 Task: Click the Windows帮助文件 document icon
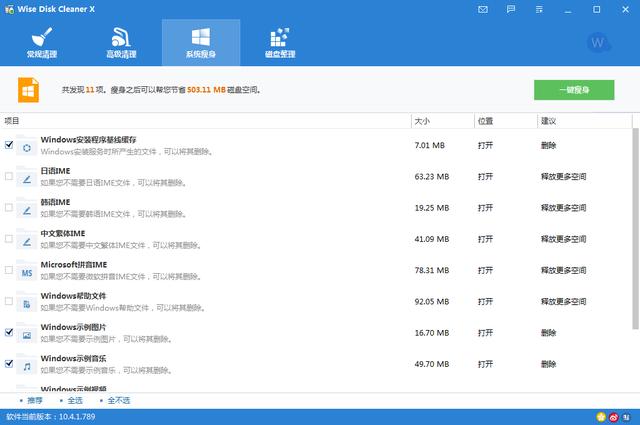pos(27,302)
